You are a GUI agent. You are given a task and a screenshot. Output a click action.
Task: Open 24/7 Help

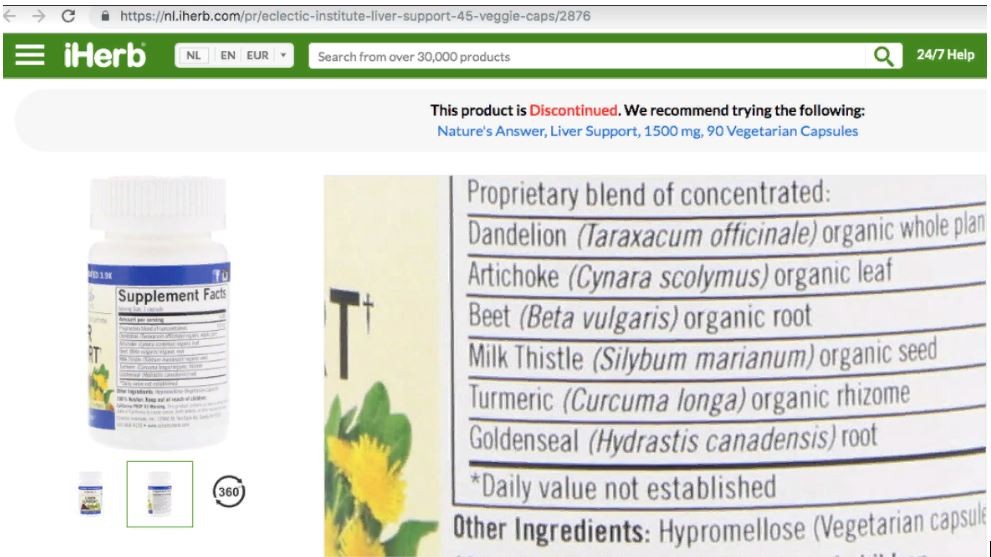point(945,55)
